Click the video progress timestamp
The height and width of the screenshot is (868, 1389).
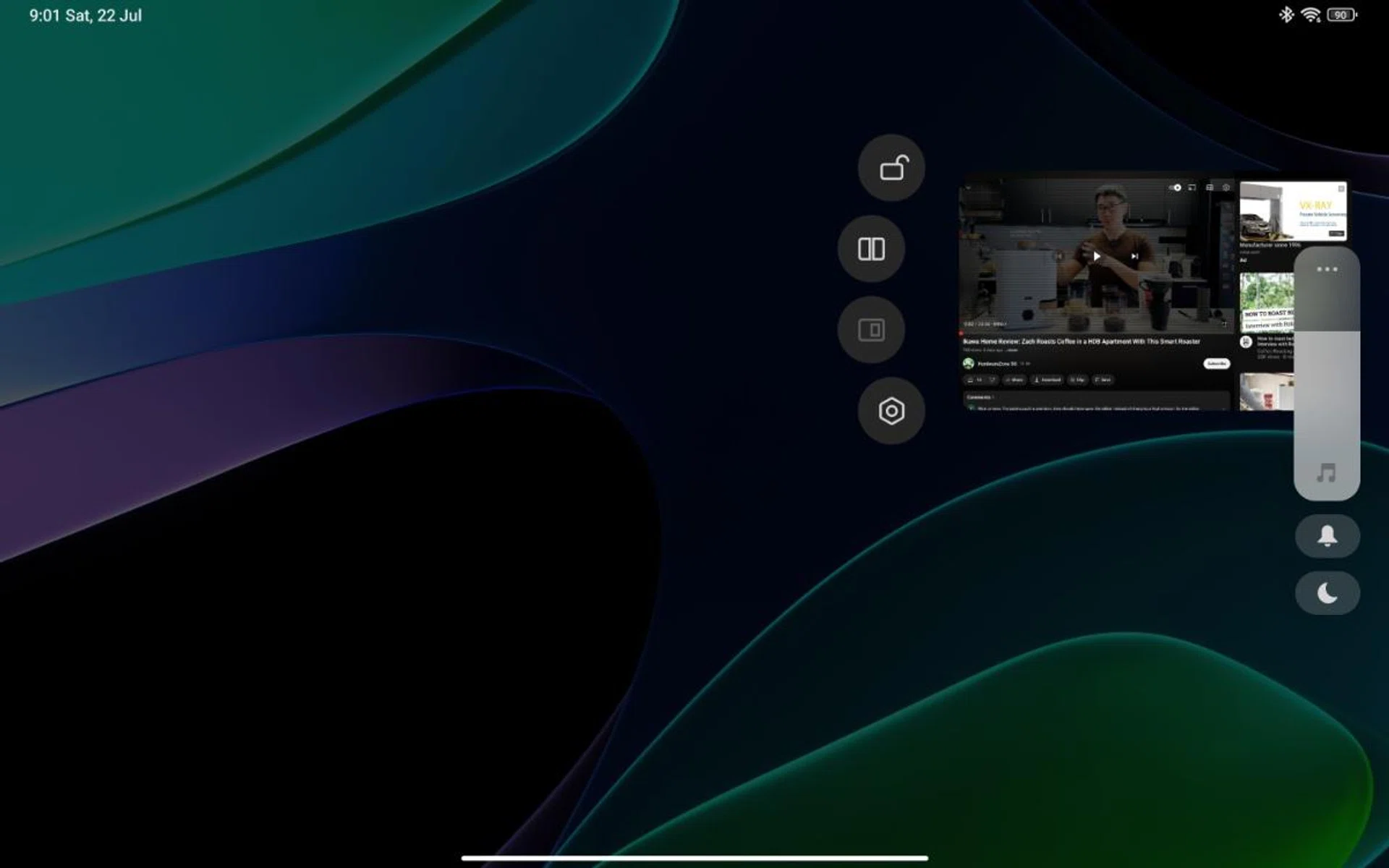point(984,323)
